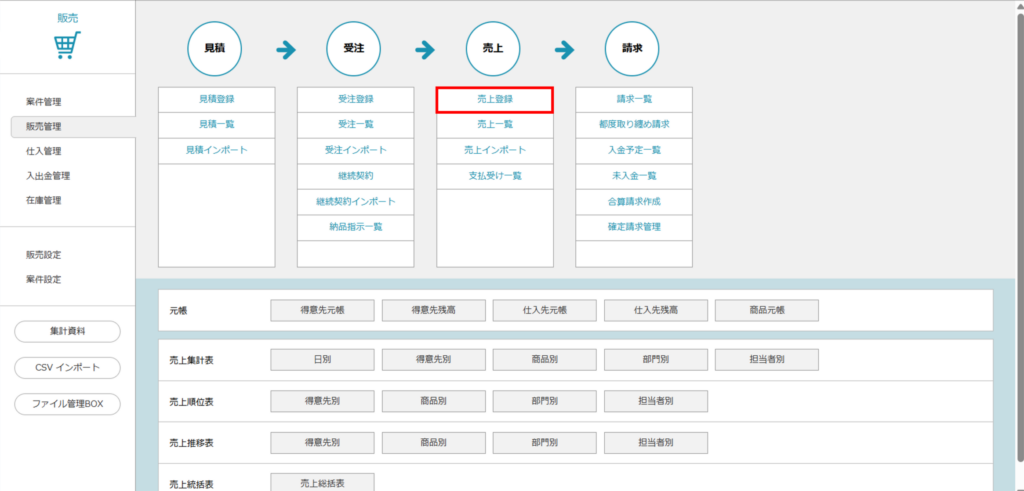Select 仕入管理 in the sidebar
Viewport: 1024px width, 491px height.
pos(44,151)
